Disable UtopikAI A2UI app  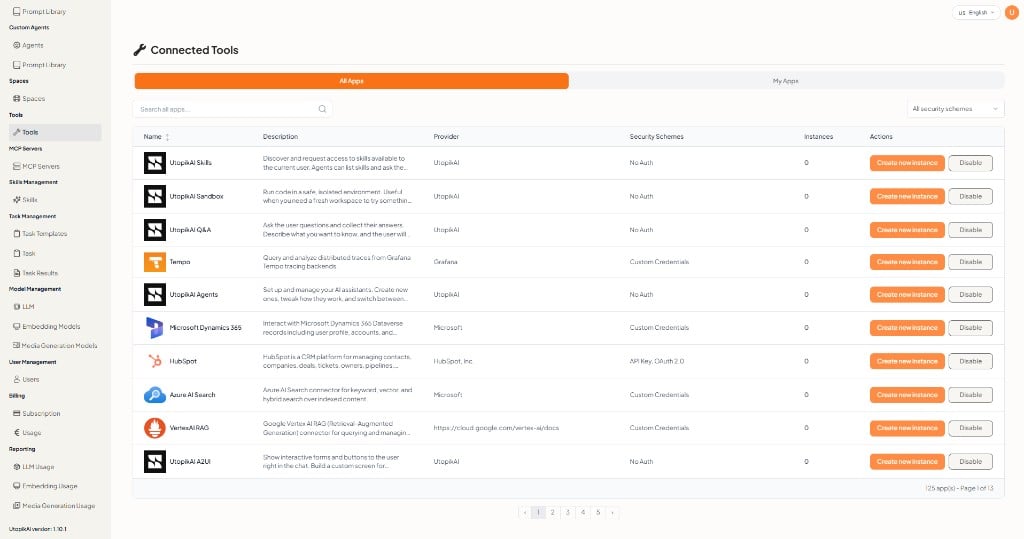(x=970, y=461)
